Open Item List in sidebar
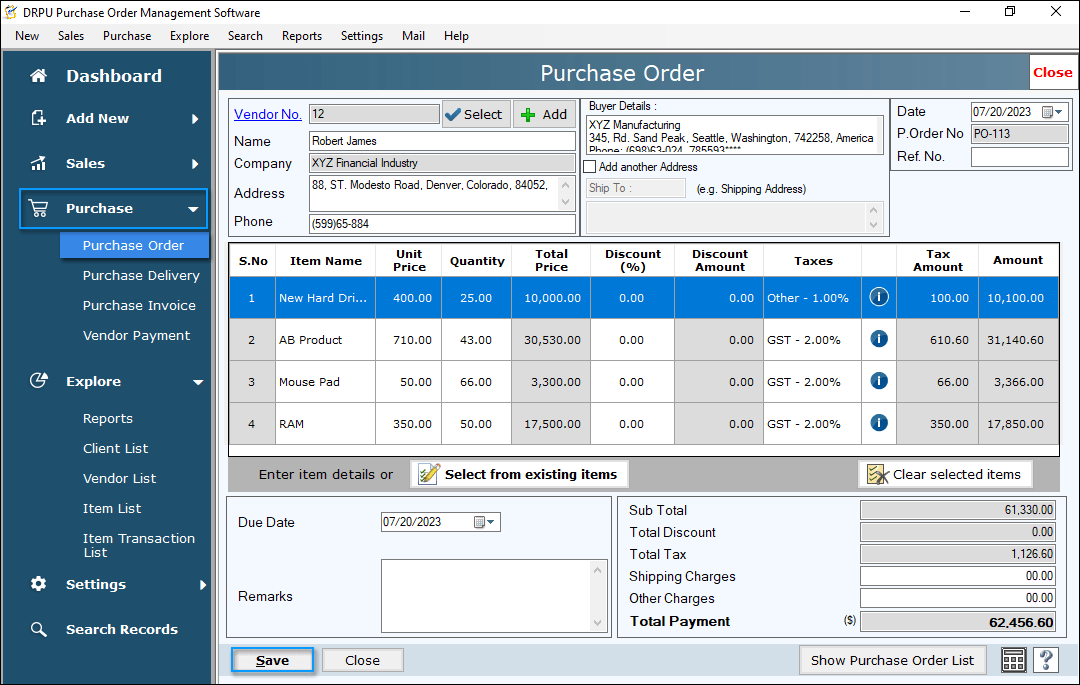 [112, 509]
